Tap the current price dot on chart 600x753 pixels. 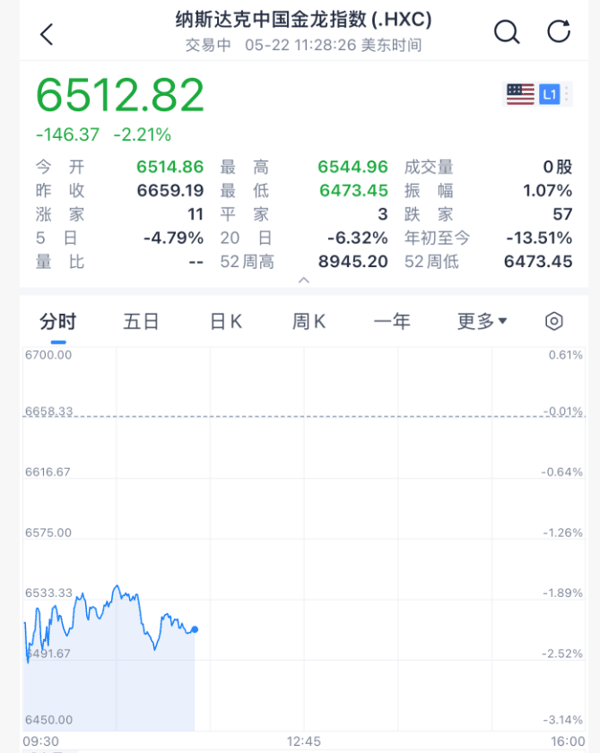[195, 629]
